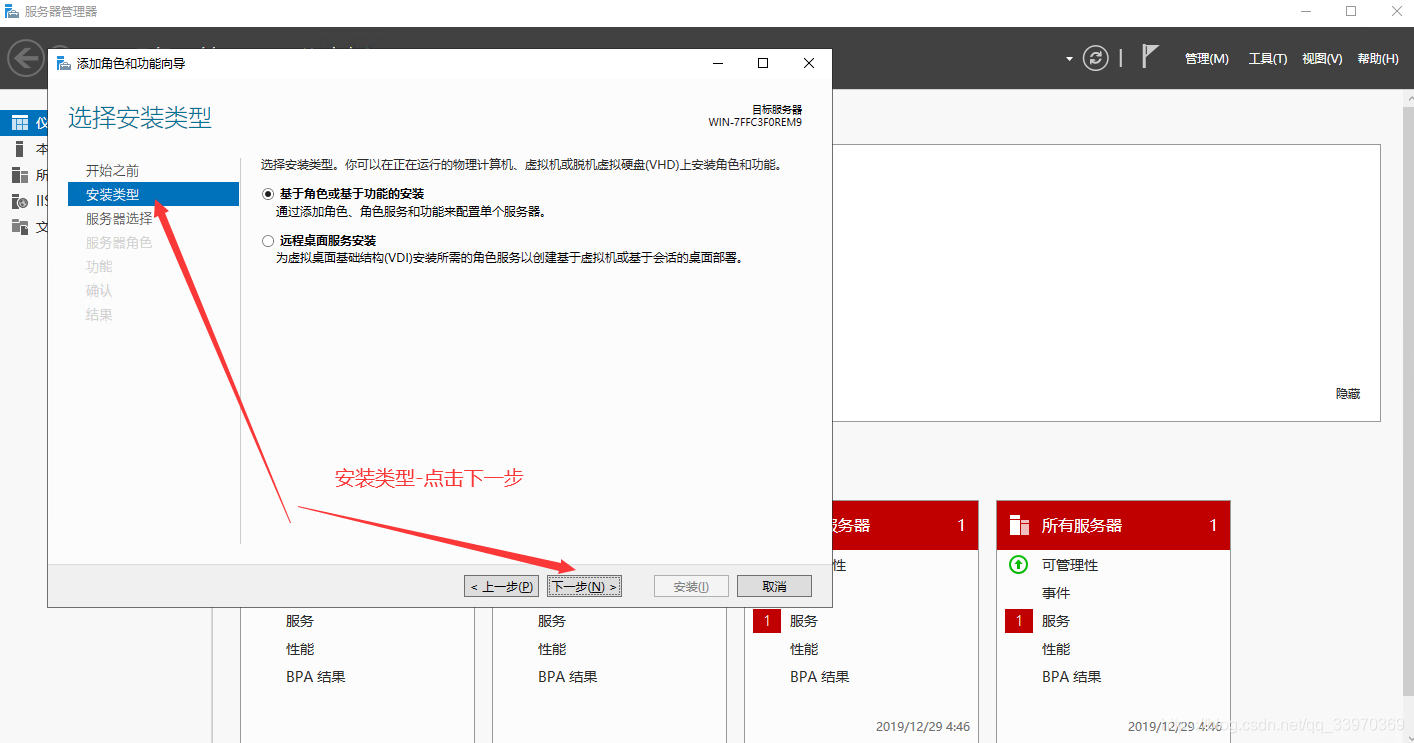Click the 所有服务器 tile header
The image size is (1414, 743).
coord(1113,525)
